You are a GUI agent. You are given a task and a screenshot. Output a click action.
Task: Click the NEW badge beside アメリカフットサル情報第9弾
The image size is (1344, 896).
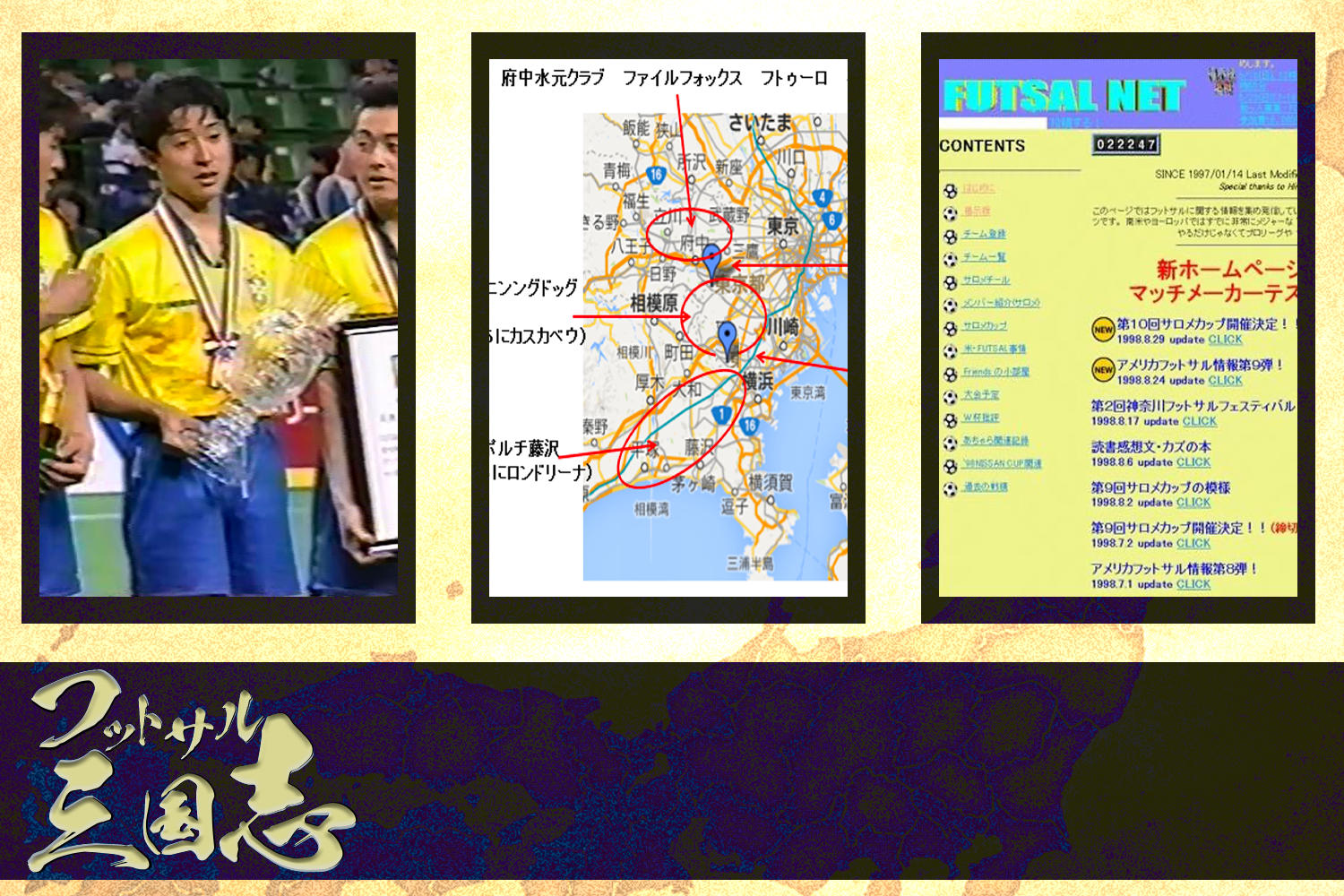click(1103, 369)
